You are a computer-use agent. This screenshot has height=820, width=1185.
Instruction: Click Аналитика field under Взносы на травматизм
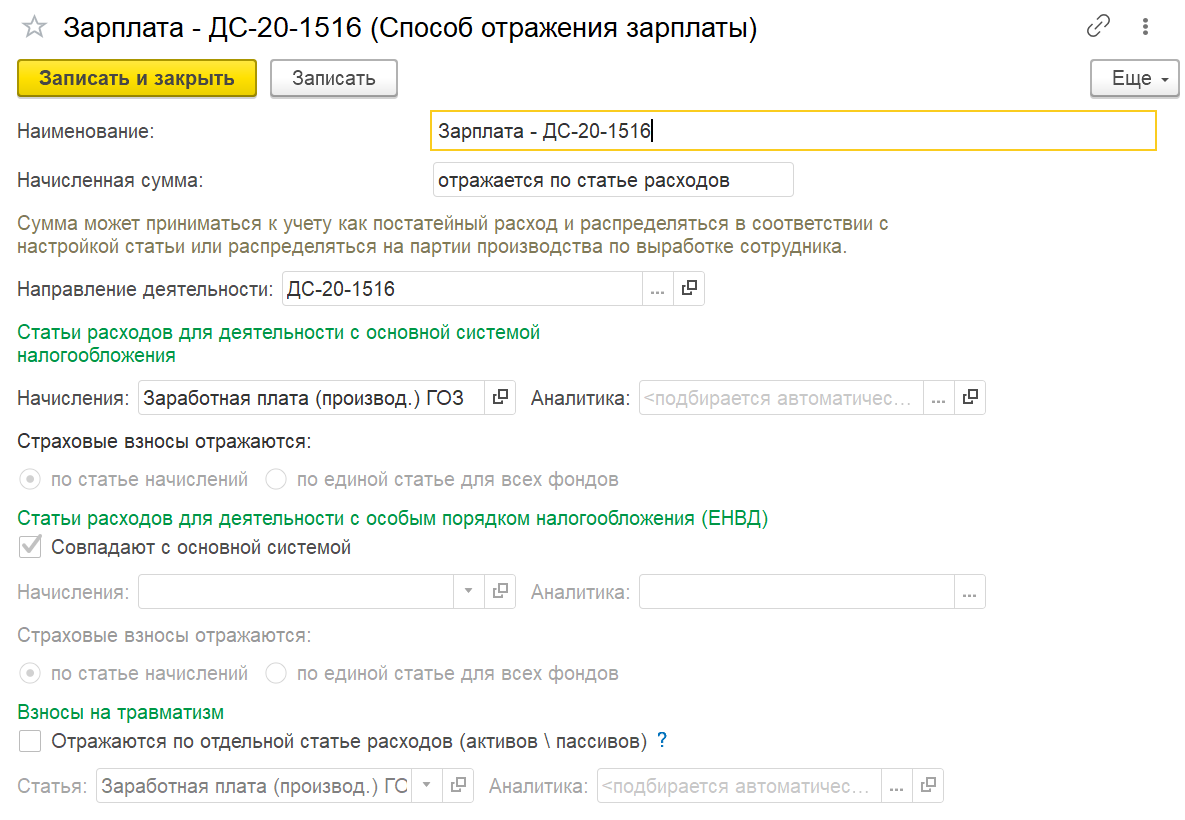coord(739,786)
